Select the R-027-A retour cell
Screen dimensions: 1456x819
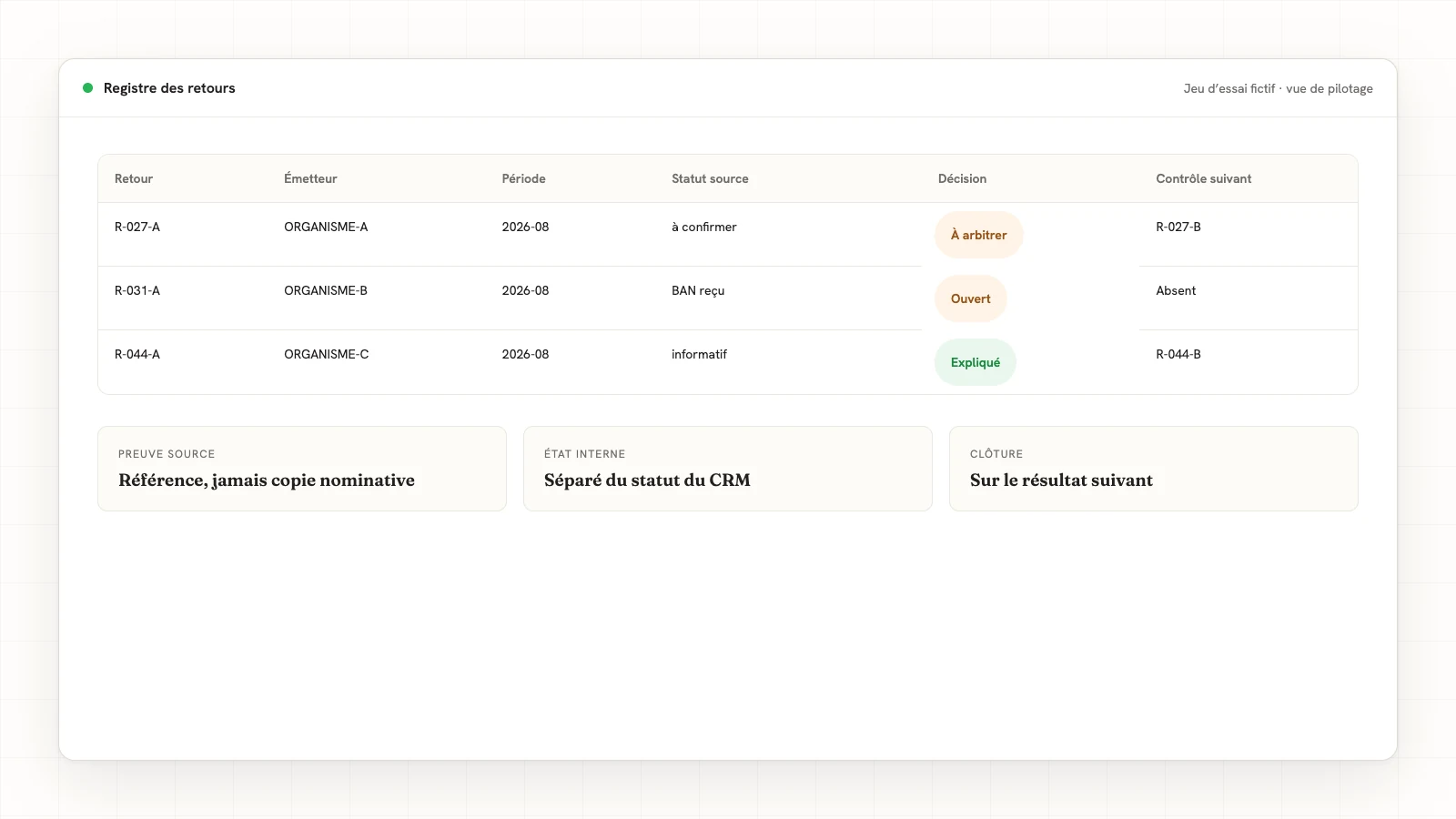[x=137, y=227]
